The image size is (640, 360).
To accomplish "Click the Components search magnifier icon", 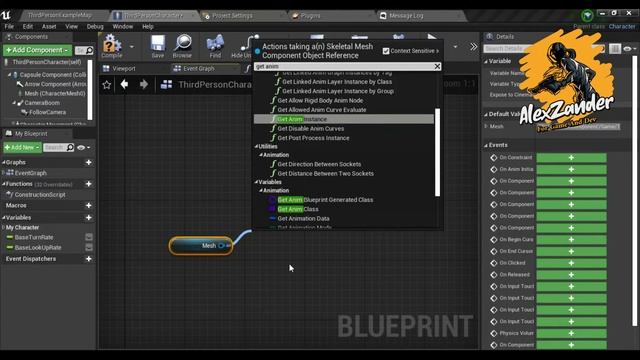I will 89,50.
